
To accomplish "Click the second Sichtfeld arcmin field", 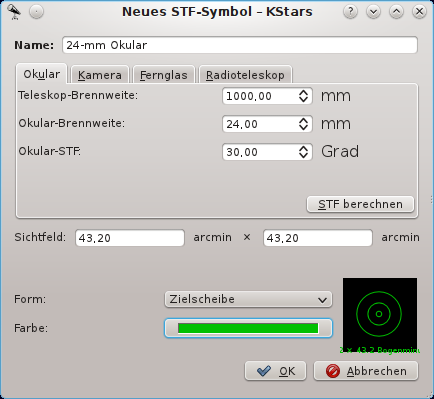I will pyautogui.click(x=318, y=238).
